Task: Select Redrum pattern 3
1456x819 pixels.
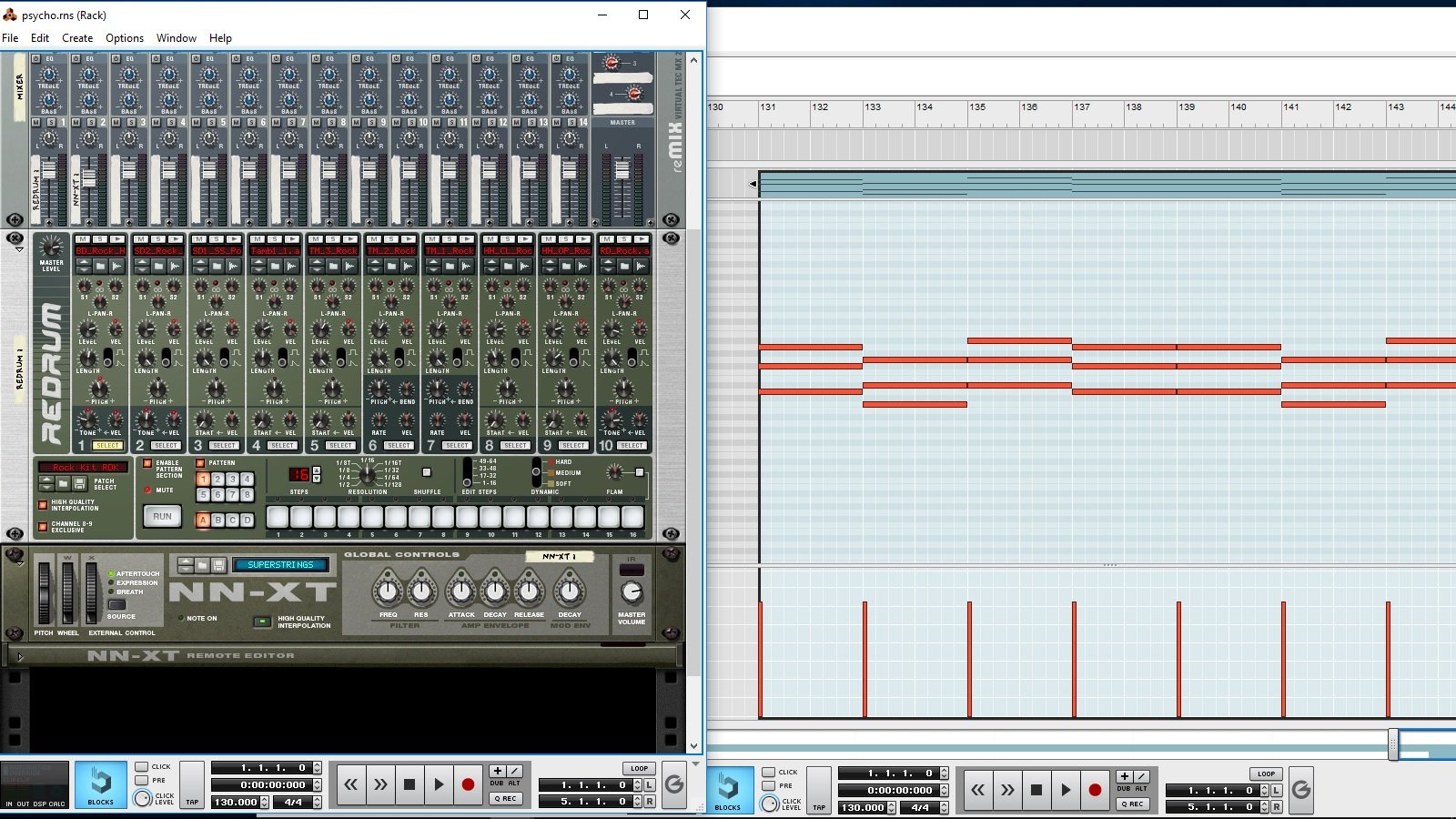Action: (x=232, y=479)
